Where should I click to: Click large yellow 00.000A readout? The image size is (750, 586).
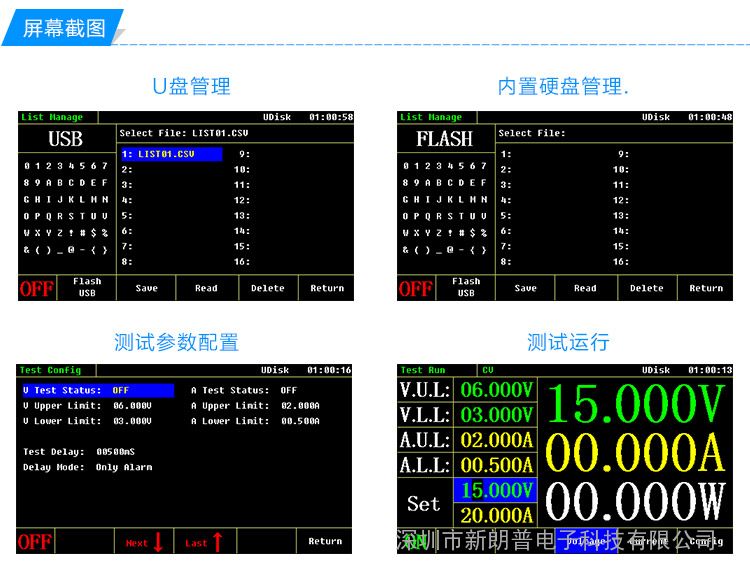[635, 452]
